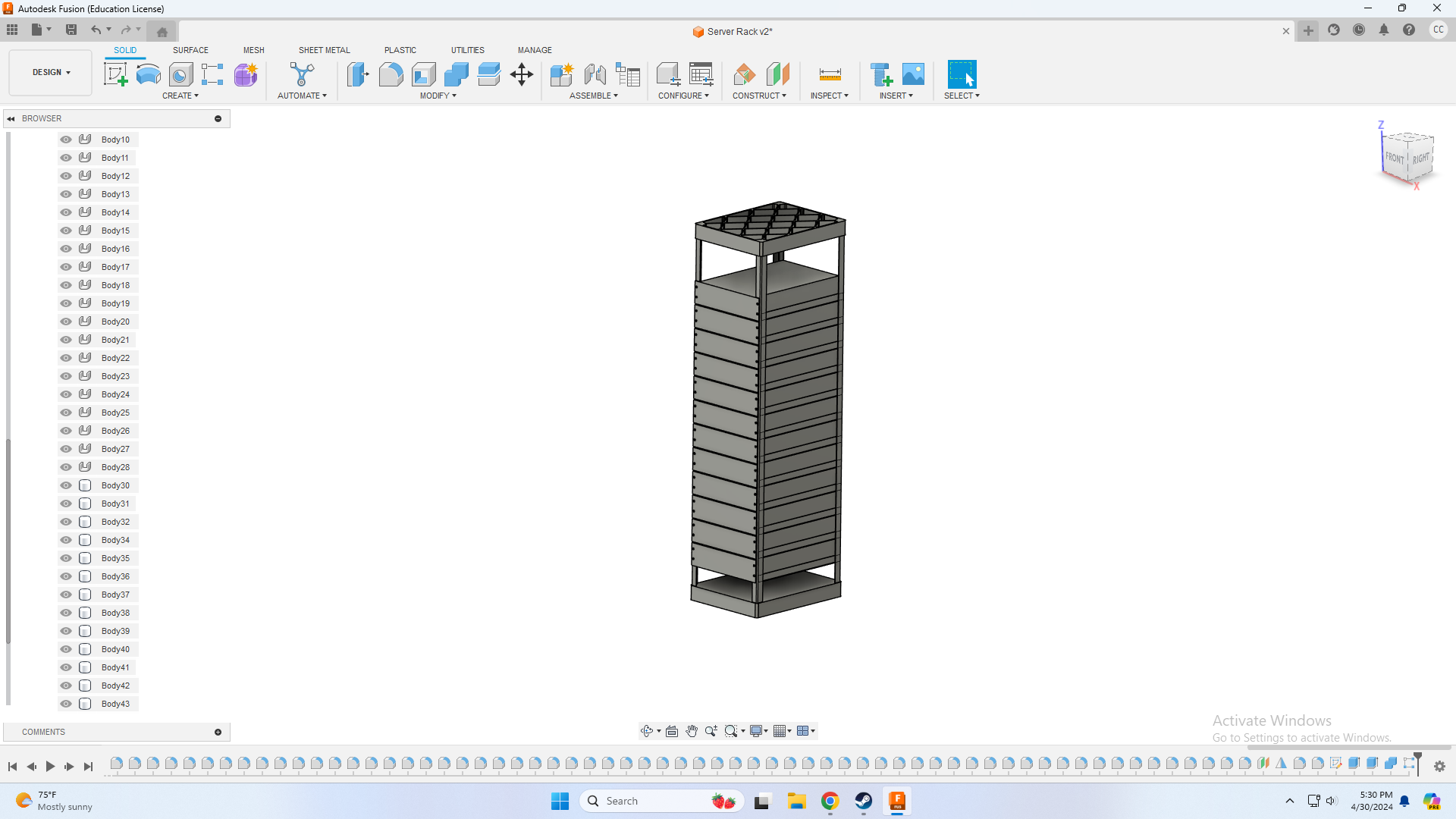Click the Insert Derive icon
Image resolution: width=1456 pixels, height=819 pixels.
click(881, 74)
